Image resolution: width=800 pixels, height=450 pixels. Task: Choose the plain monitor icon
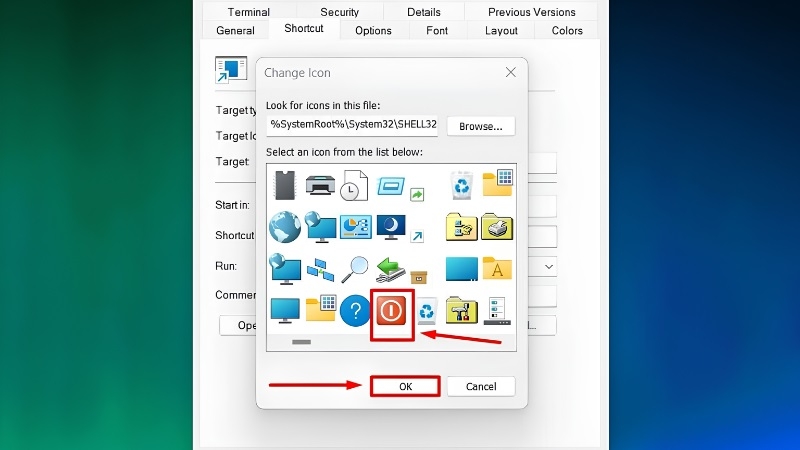tap(285, 310)
